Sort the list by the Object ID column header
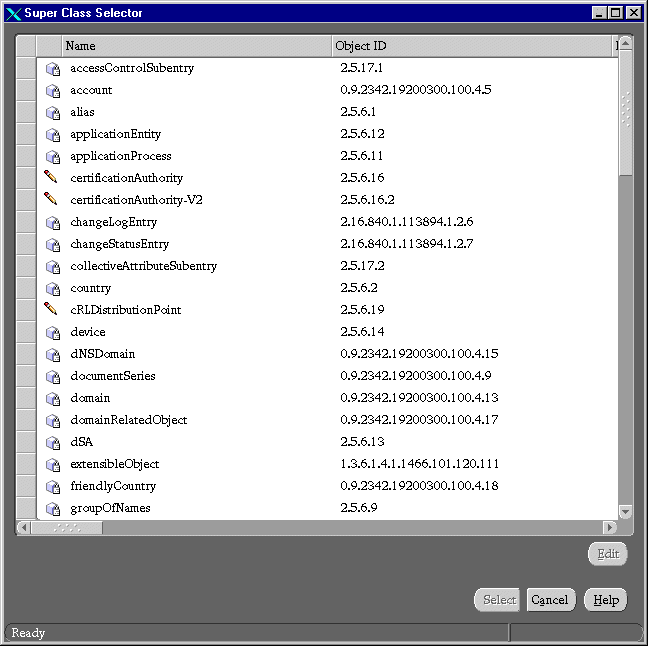Image resolution: width=648 pixels, height=646 pixels. [x=471, y=46]
